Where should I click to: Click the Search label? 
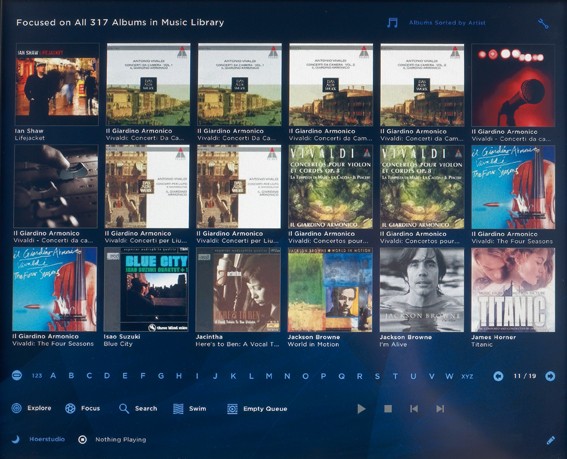coord(146,408)
